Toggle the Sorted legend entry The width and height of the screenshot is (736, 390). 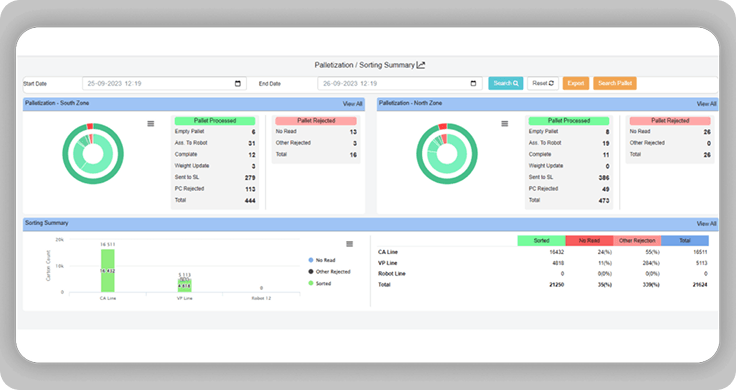(x=320, y=283)
